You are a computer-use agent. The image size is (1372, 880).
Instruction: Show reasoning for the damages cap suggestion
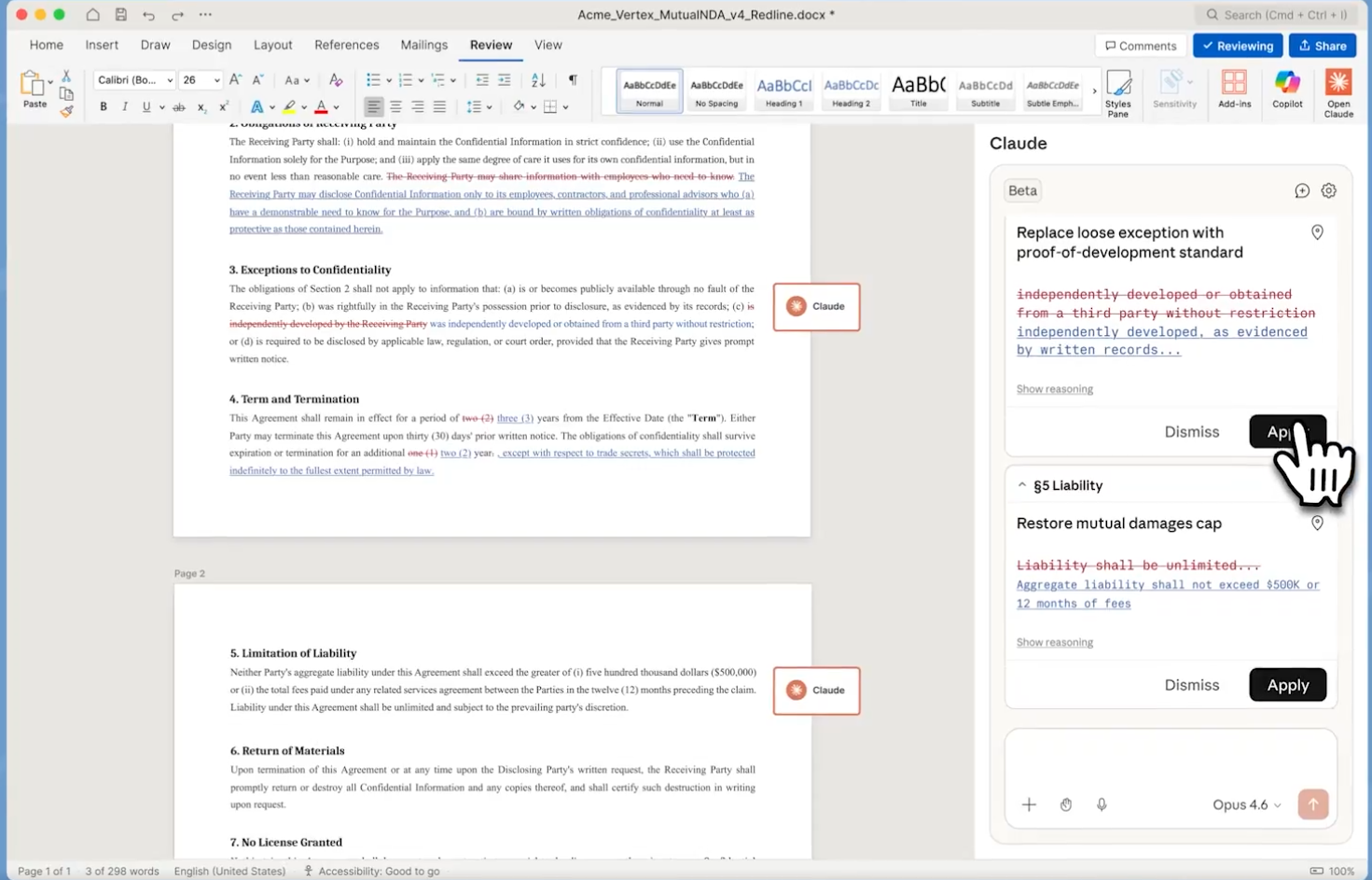click(1055, 642)
